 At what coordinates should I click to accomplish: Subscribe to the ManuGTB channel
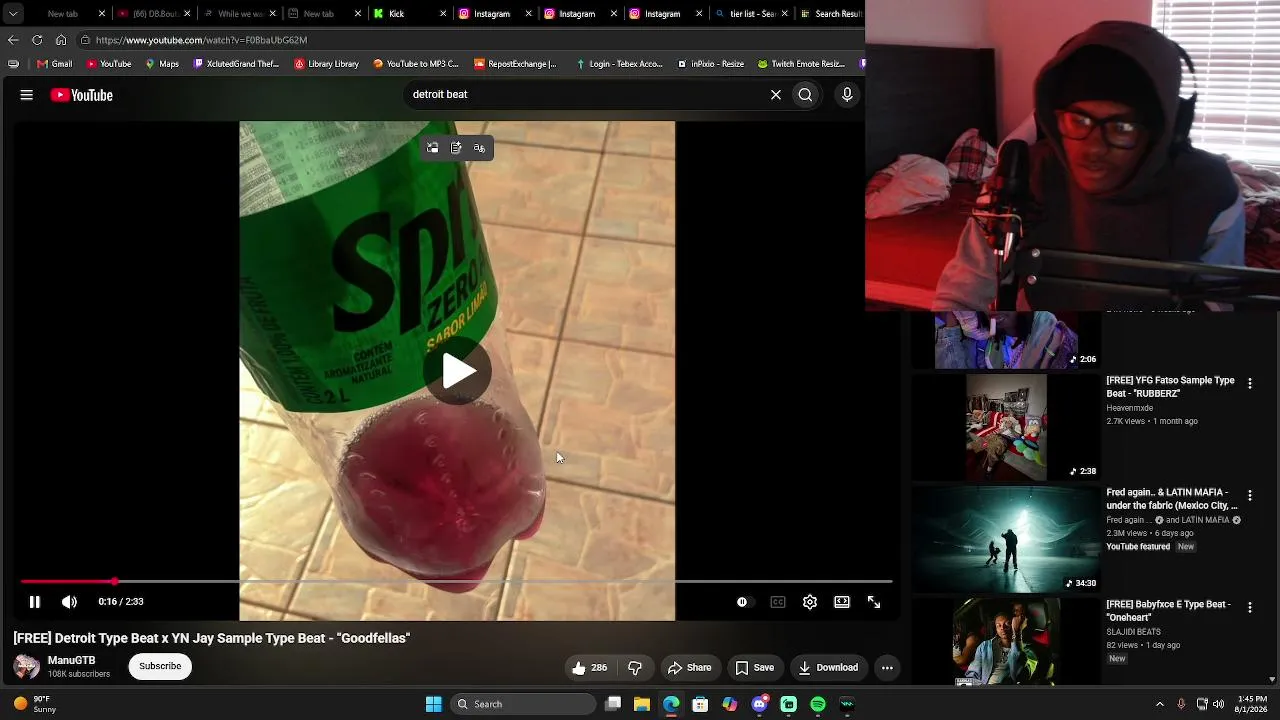[160, 667]
